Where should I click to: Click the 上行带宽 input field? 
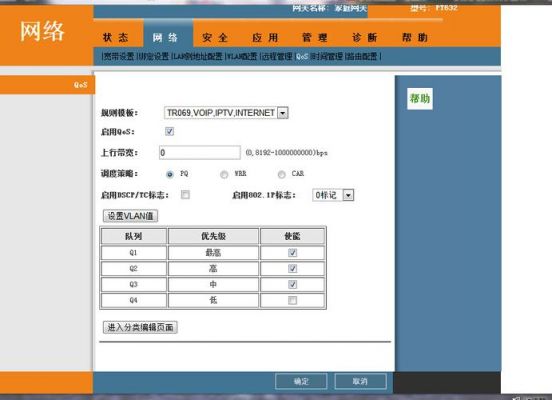[x=200, y=152]
